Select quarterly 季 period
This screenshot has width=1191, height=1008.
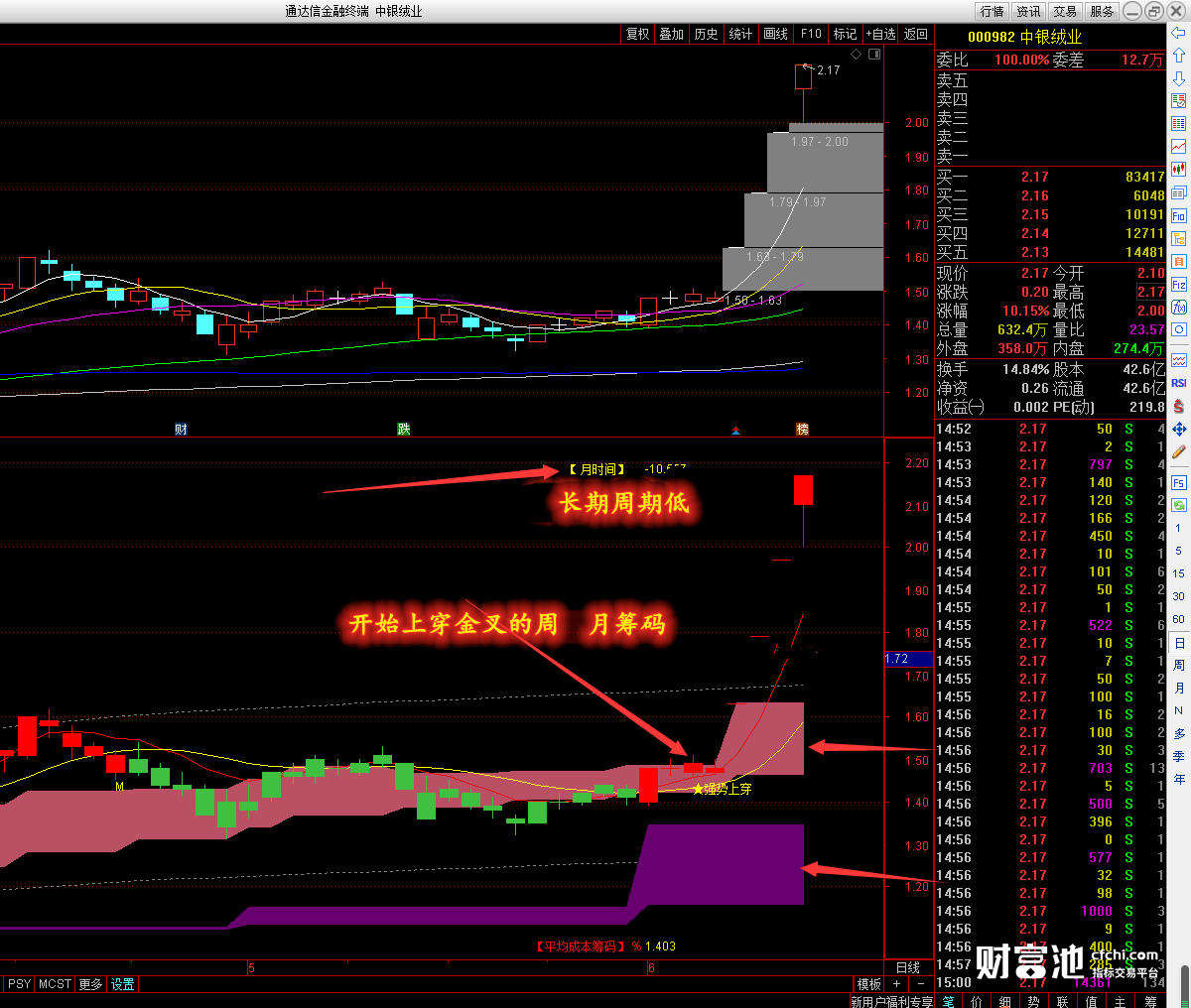point(1179,757)
